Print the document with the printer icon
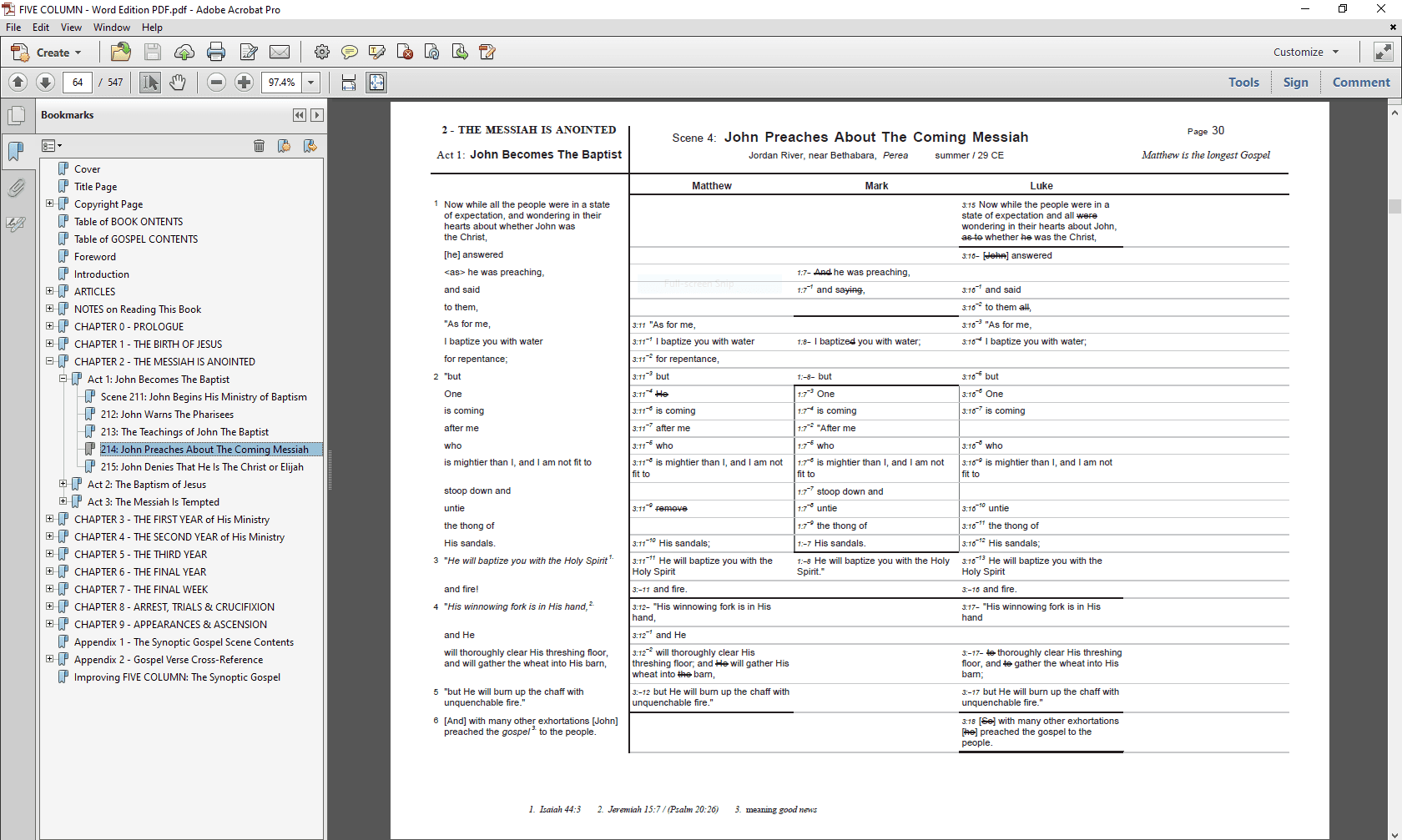1402x840 pixels. coord(216,52)
